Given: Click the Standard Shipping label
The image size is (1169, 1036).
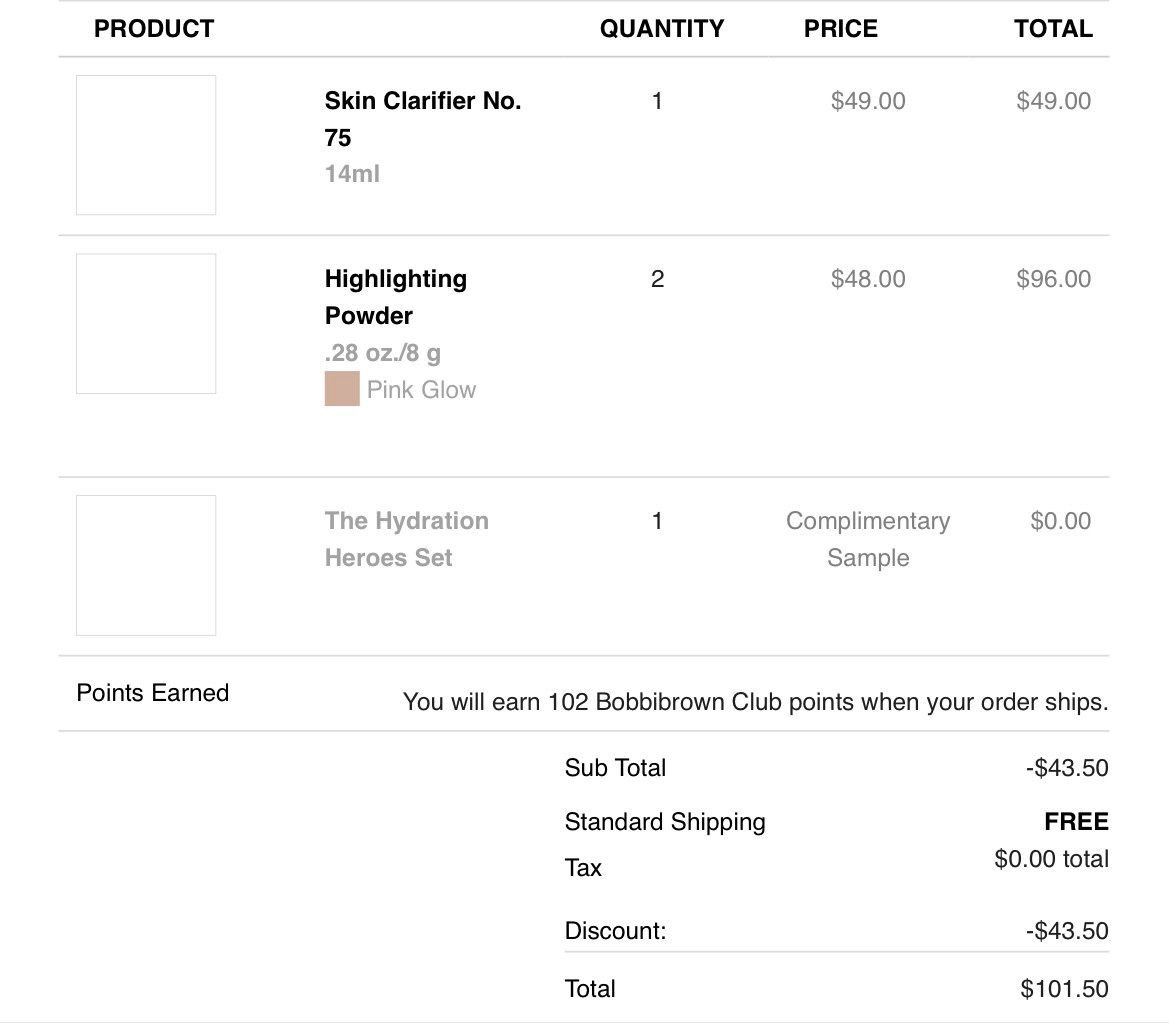Looking at the screenshot, I should click(x=665, y=822).
